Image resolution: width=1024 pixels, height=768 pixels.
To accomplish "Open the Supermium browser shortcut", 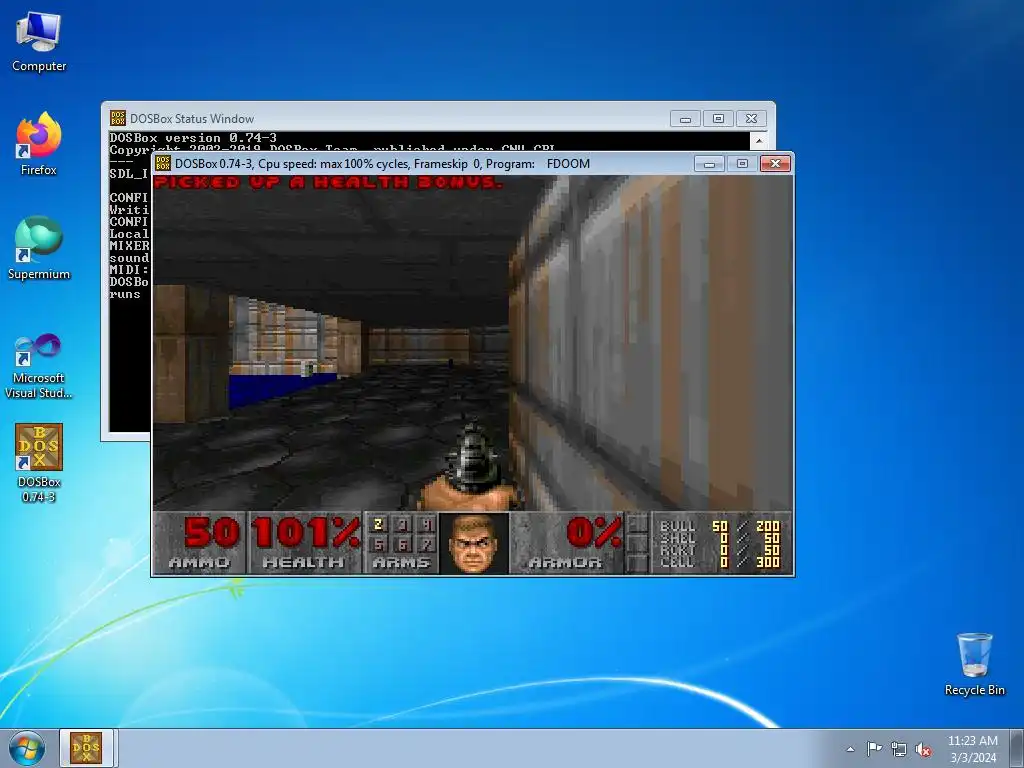I will pos(39,248).
